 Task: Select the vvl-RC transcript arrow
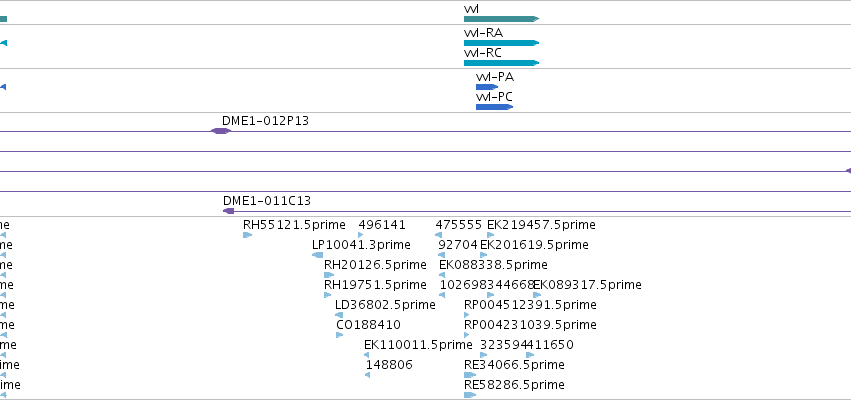[501, 63]
